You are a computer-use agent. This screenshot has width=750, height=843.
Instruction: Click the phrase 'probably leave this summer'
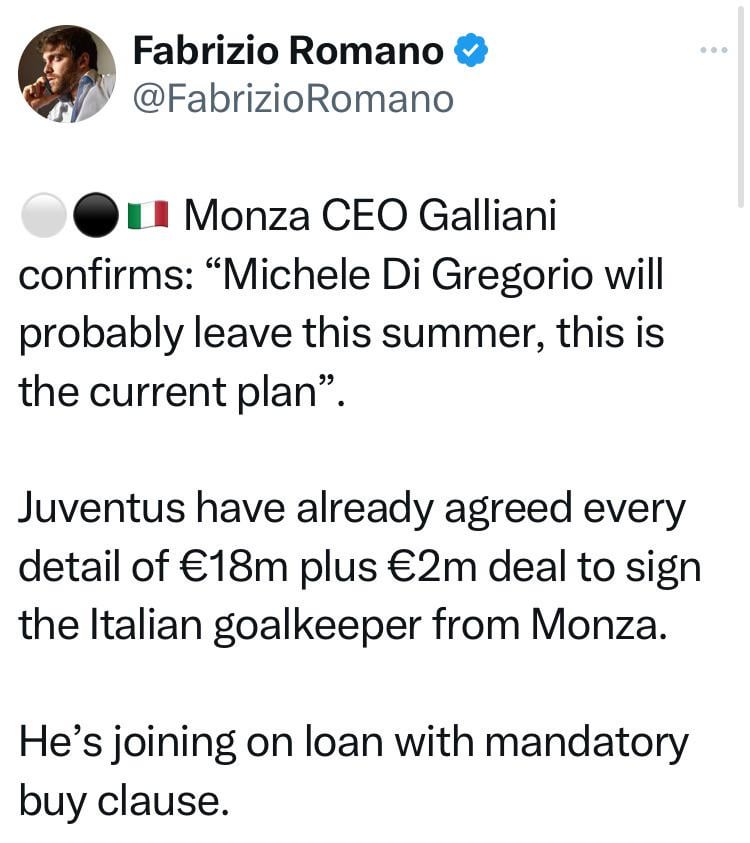281,333
